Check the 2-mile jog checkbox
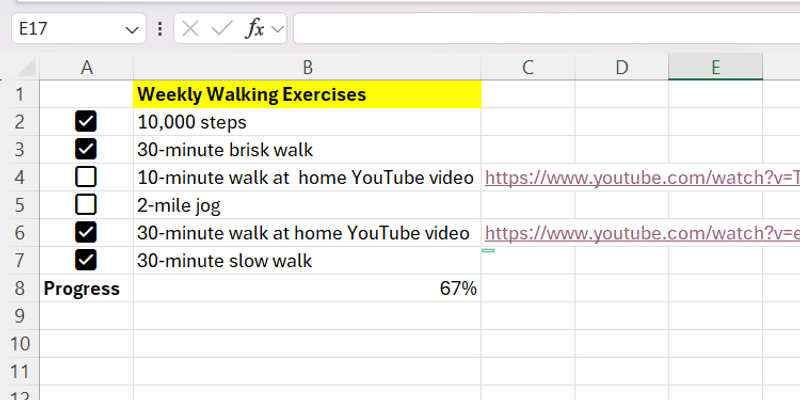Image resolution: width=800 pixels, height=400 pixels. [x=86, y=205]
